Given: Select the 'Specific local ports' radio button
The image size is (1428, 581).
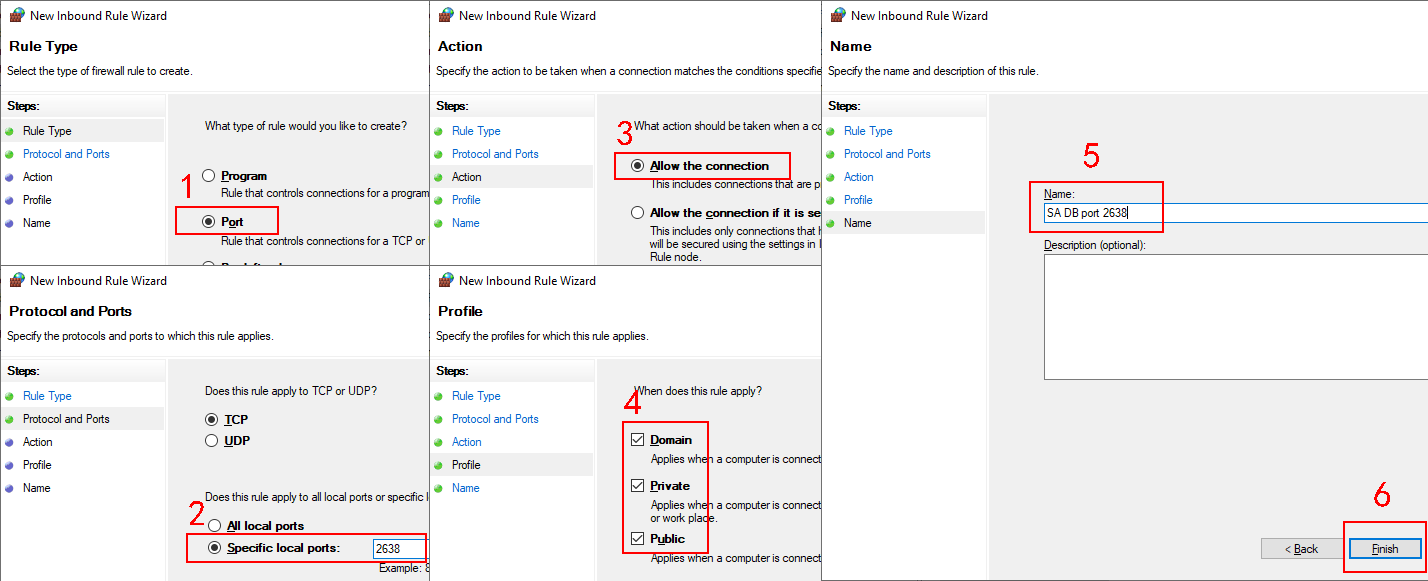Looking at the screenshot, I should point(214,548).
